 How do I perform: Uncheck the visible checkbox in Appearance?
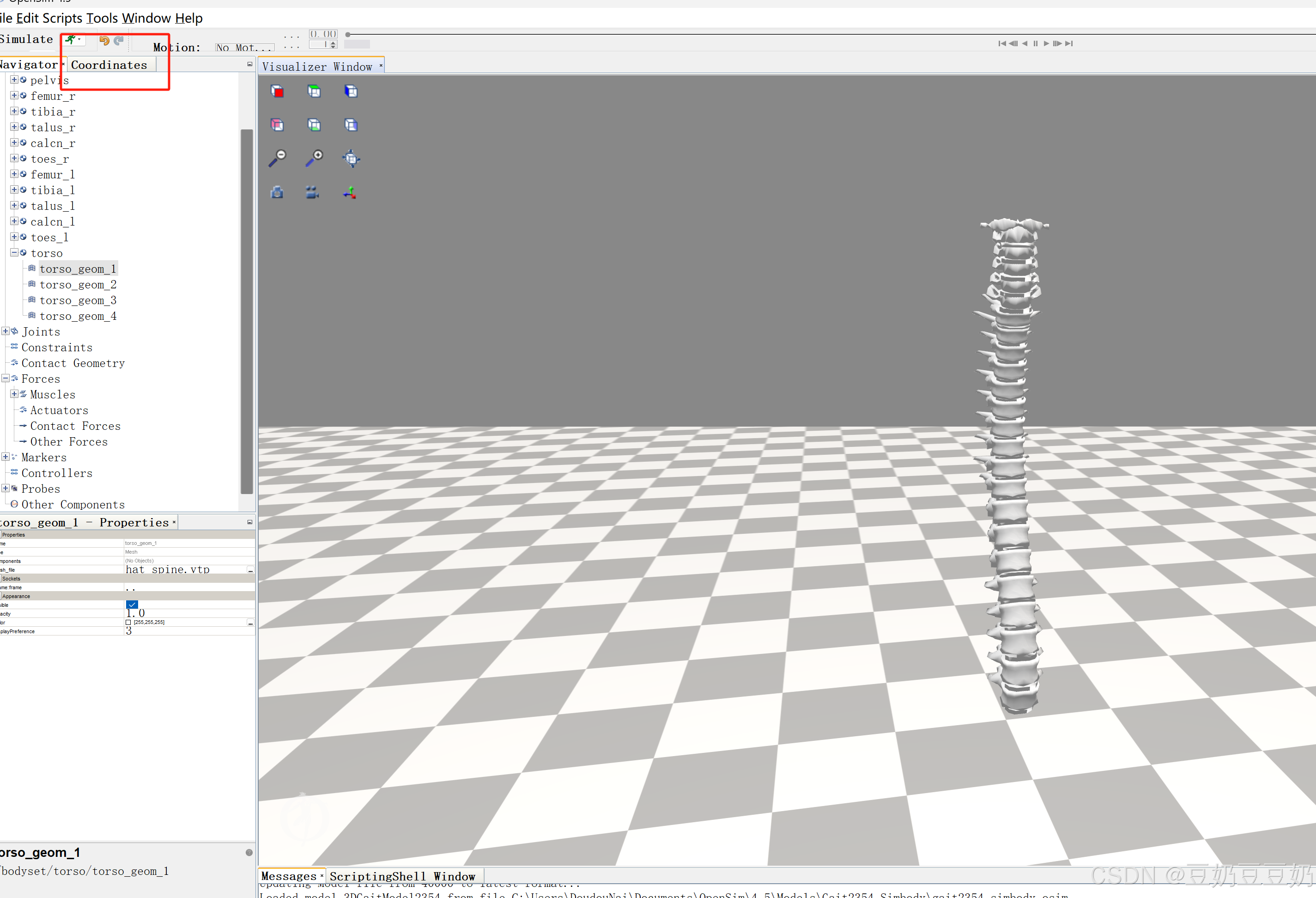132,605
